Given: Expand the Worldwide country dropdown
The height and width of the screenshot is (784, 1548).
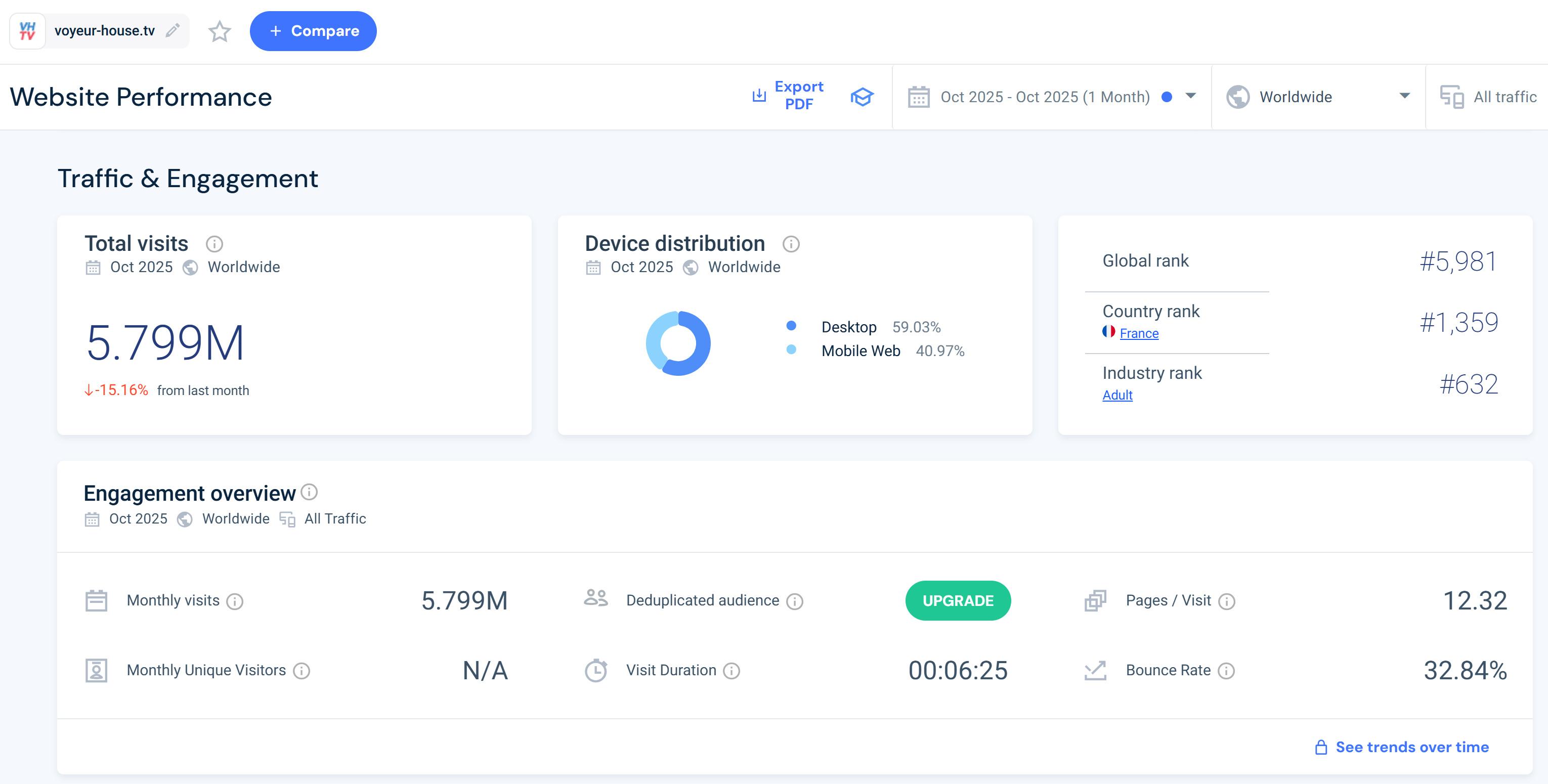Looking at the screenshot, I should 1318,97.
